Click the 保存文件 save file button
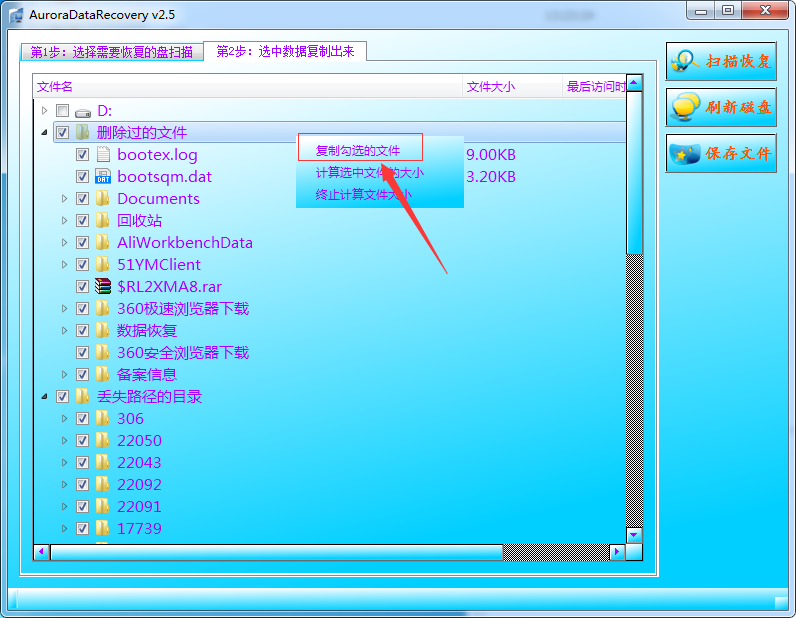 point(721,154)
